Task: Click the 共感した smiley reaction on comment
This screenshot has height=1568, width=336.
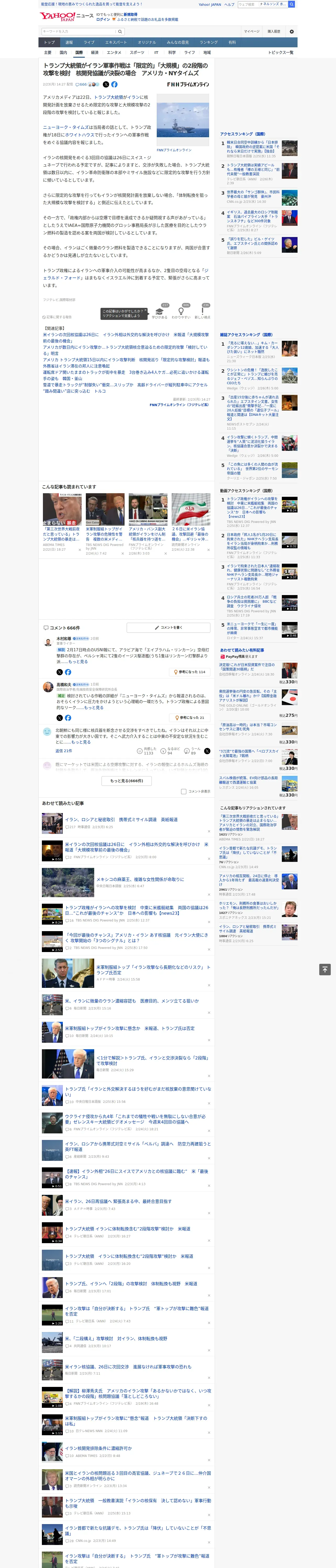Action: (140, 751)
